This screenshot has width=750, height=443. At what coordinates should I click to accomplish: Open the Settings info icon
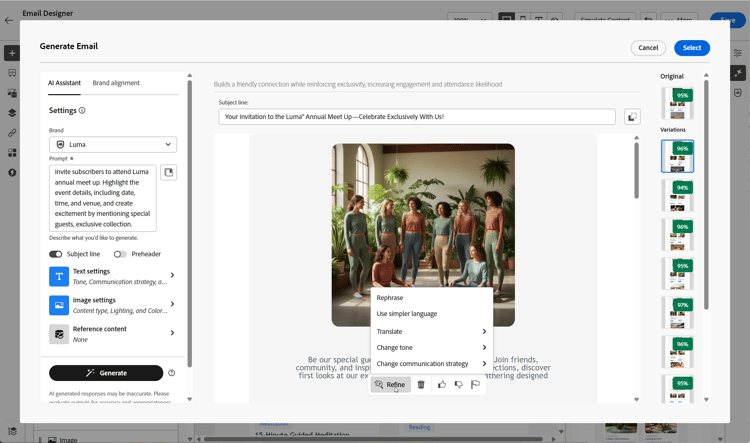pyautogui.click(x=82, y=111)
